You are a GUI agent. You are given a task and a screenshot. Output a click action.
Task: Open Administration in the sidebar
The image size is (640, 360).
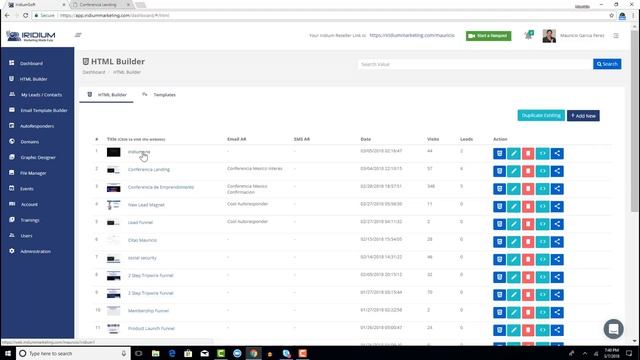click(x=36, y=251)
